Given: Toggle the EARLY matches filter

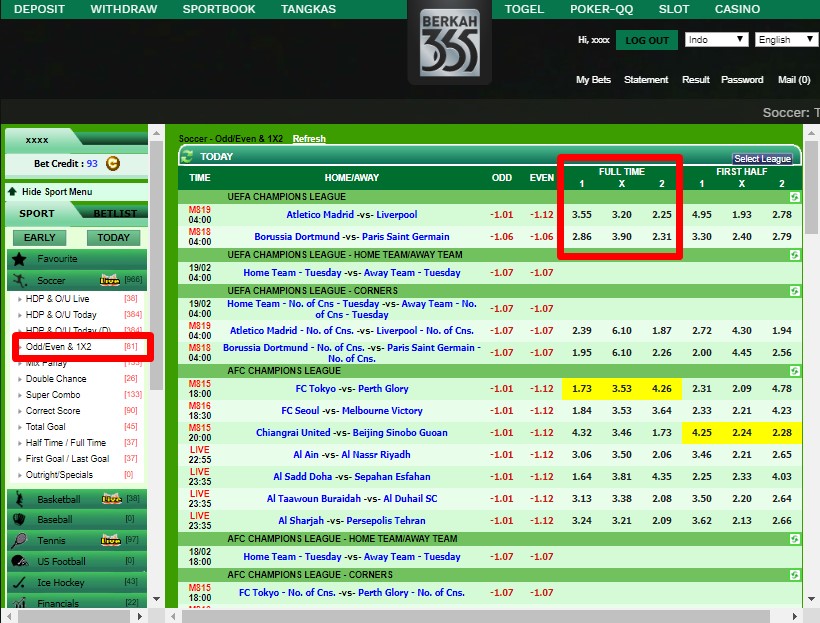Looking at the screenshot, I should point(40,238).
